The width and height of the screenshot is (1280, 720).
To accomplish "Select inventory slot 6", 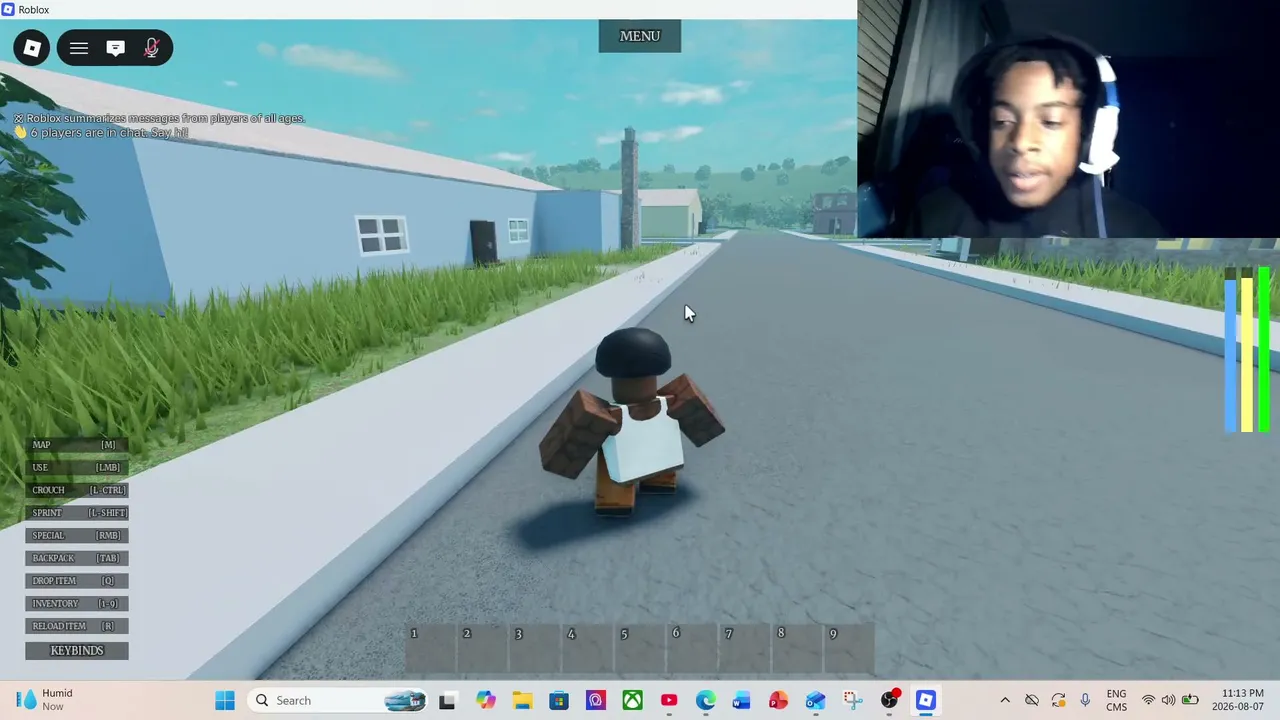I will coord(694,648).
